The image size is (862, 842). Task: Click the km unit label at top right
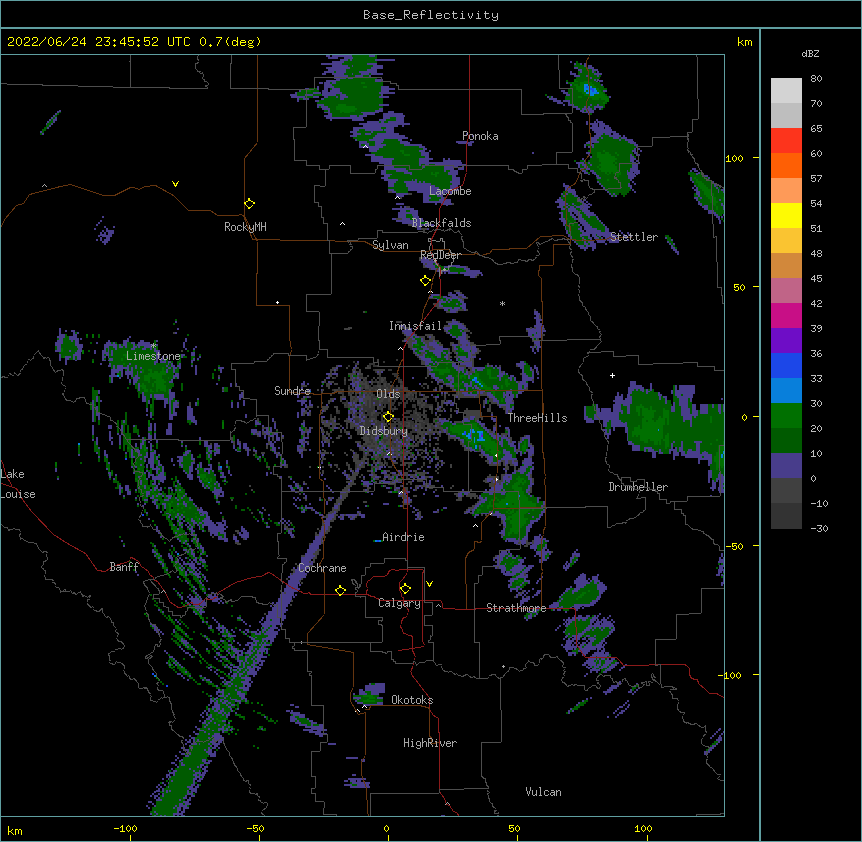tap(745, 42)
